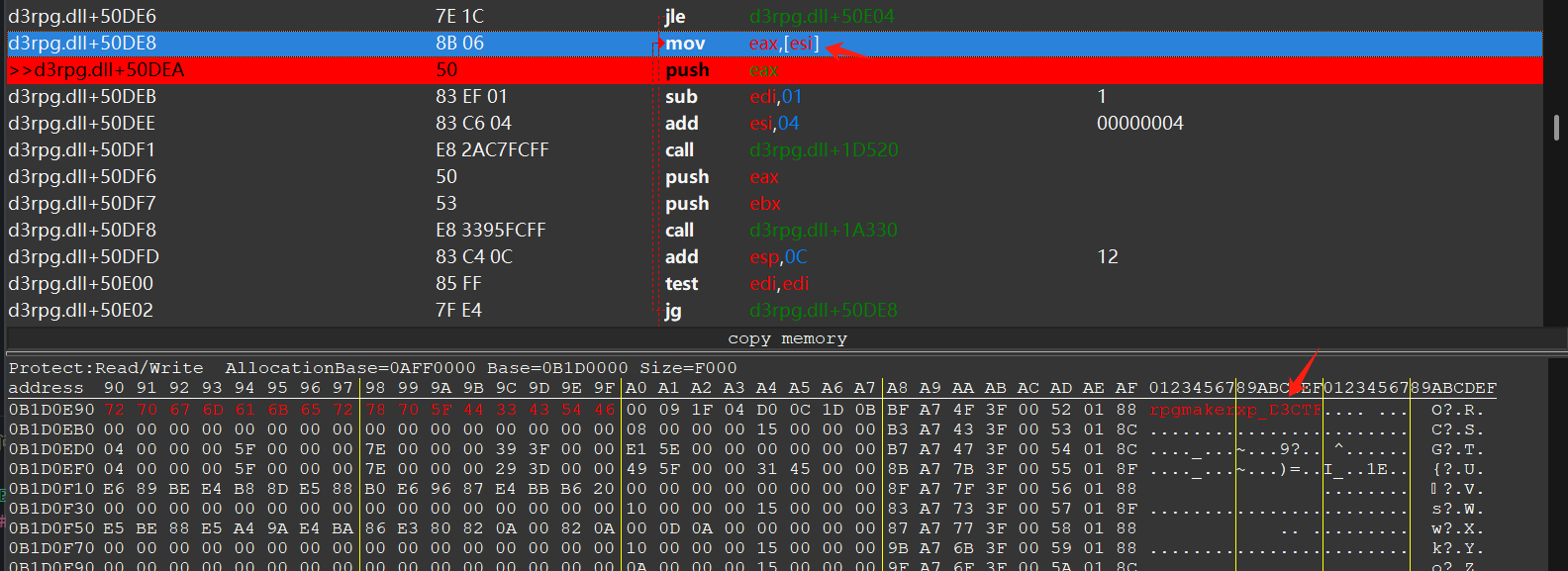
Task: Click the operand edi,01
Action: coord(776,97)
